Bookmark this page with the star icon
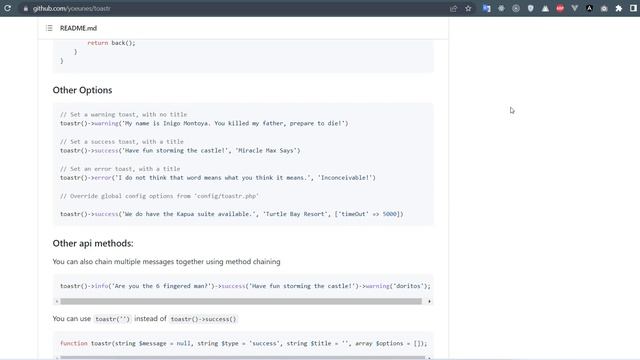This screenshot has height=360, width=640. point(468,9)
